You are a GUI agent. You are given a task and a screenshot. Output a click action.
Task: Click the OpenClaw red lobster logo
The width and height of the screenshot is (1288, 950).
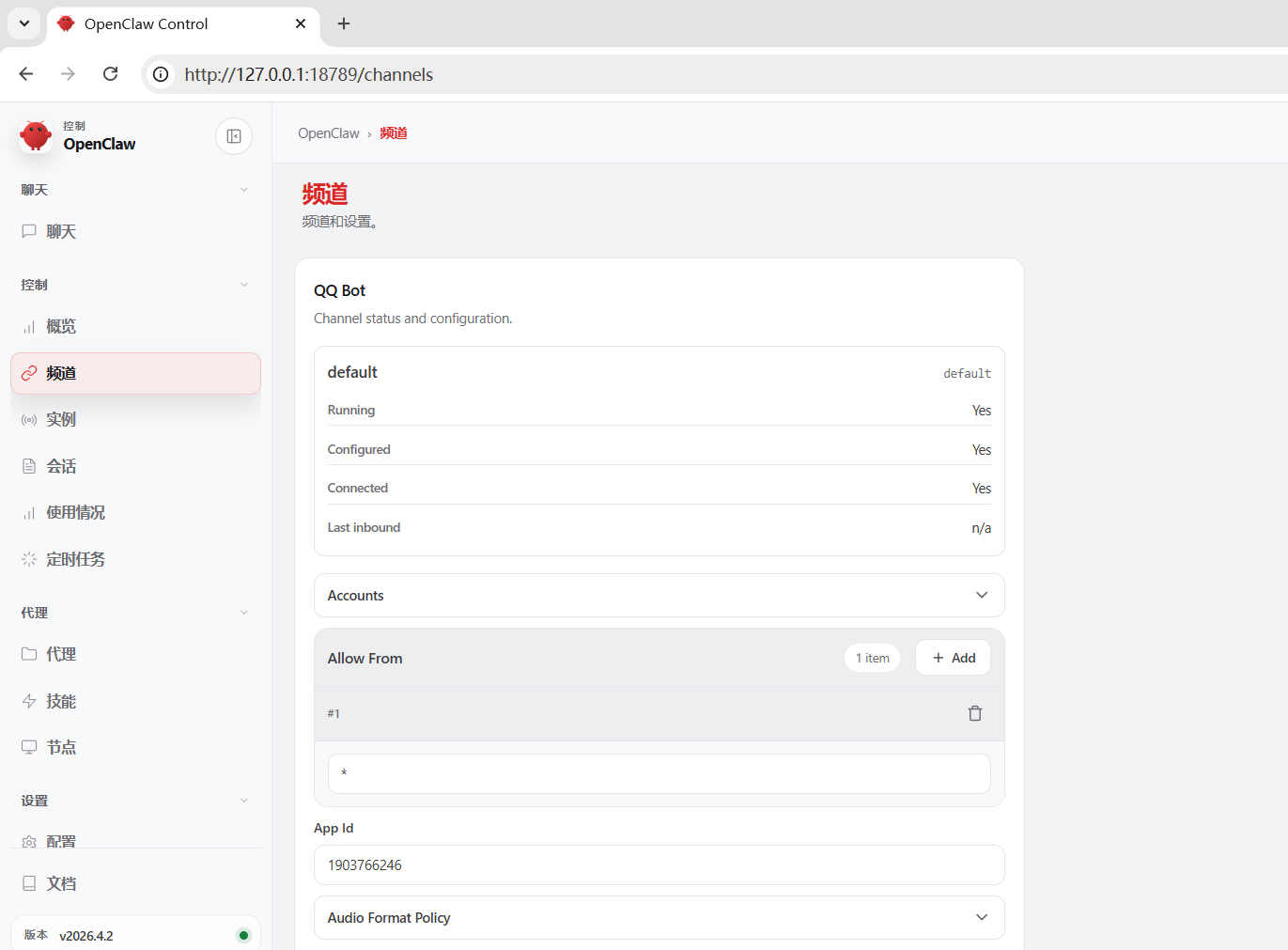point(37,136)
